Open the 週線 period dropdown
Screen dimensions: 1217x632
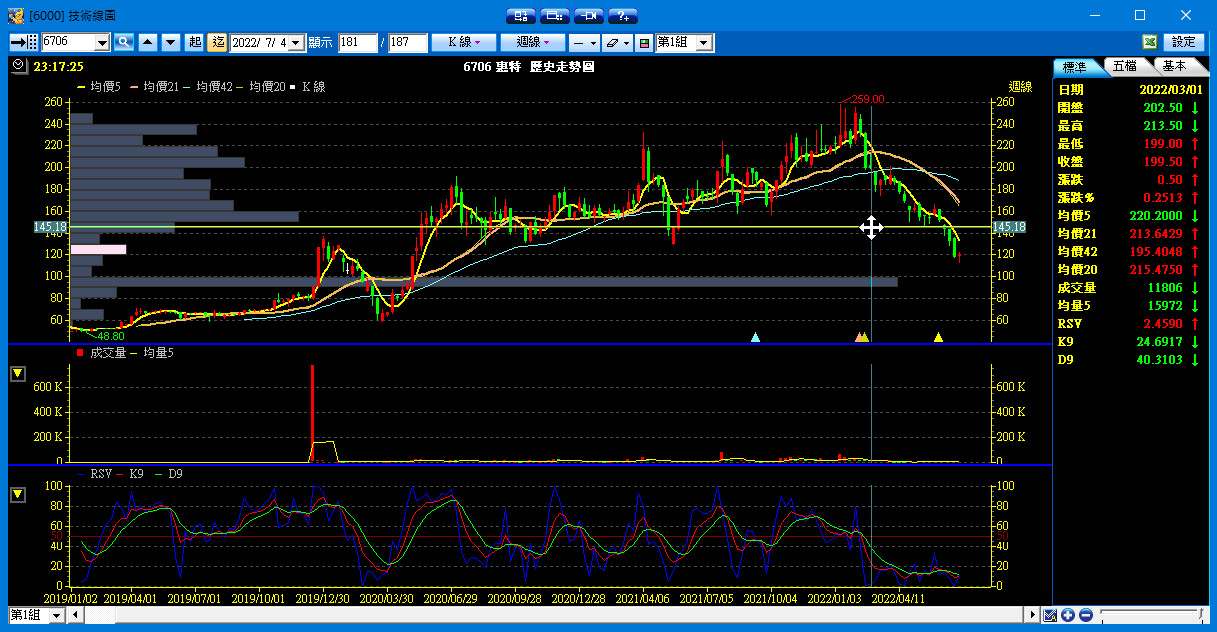pyautogui.click(x=533, y=42)
